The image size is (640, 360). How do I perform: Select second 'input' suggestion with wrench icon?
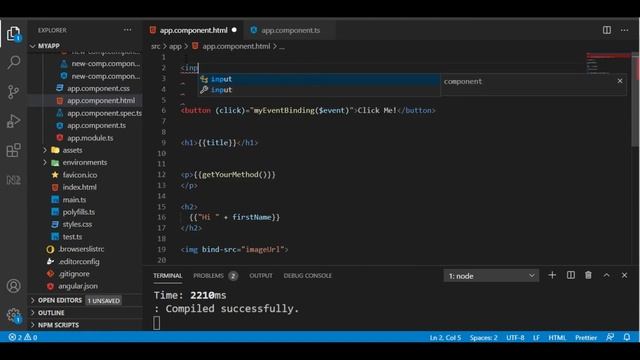(x=319, y=90)
